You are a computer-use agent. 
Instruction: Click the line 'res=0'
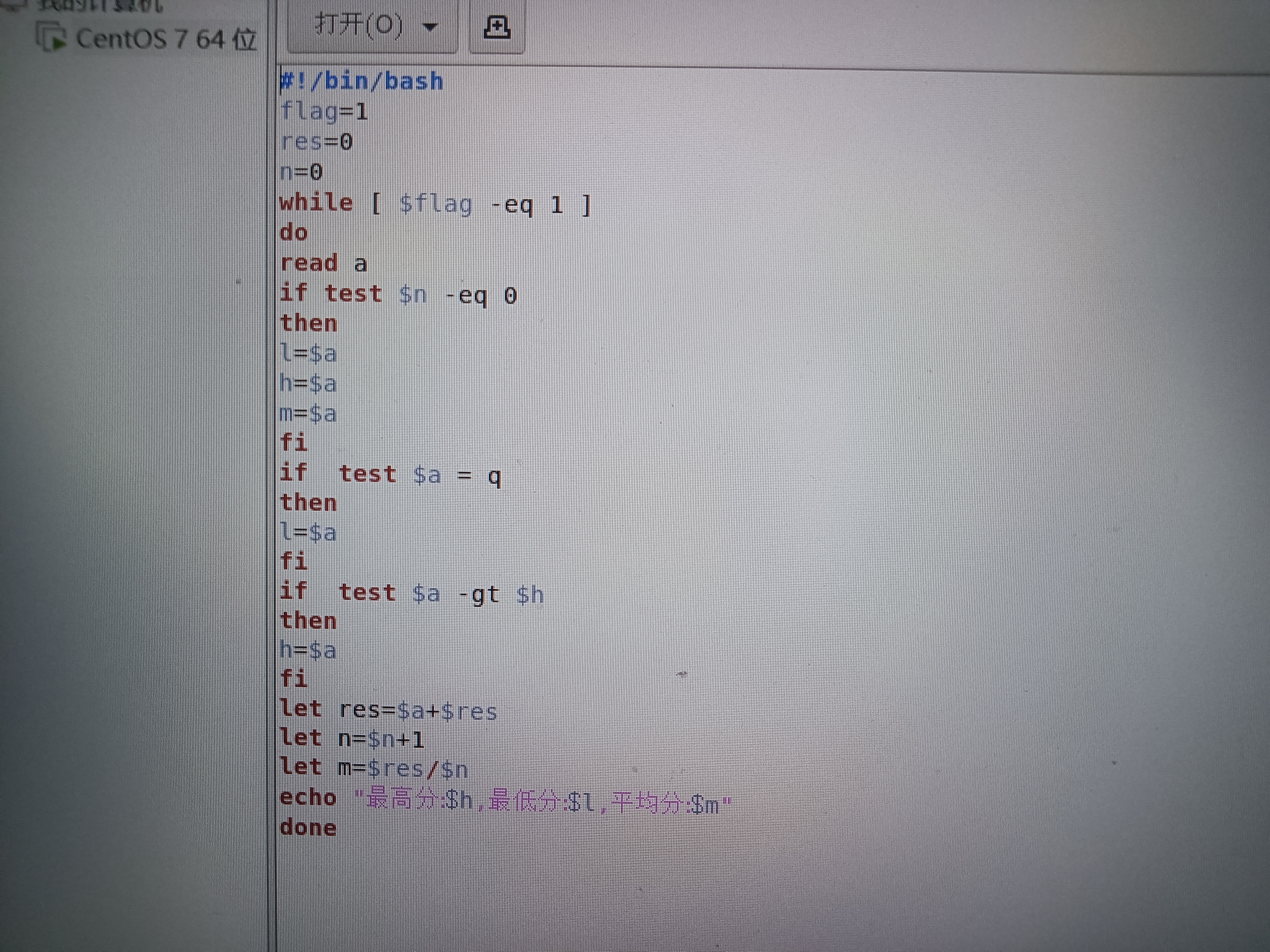tap(316, 142)
